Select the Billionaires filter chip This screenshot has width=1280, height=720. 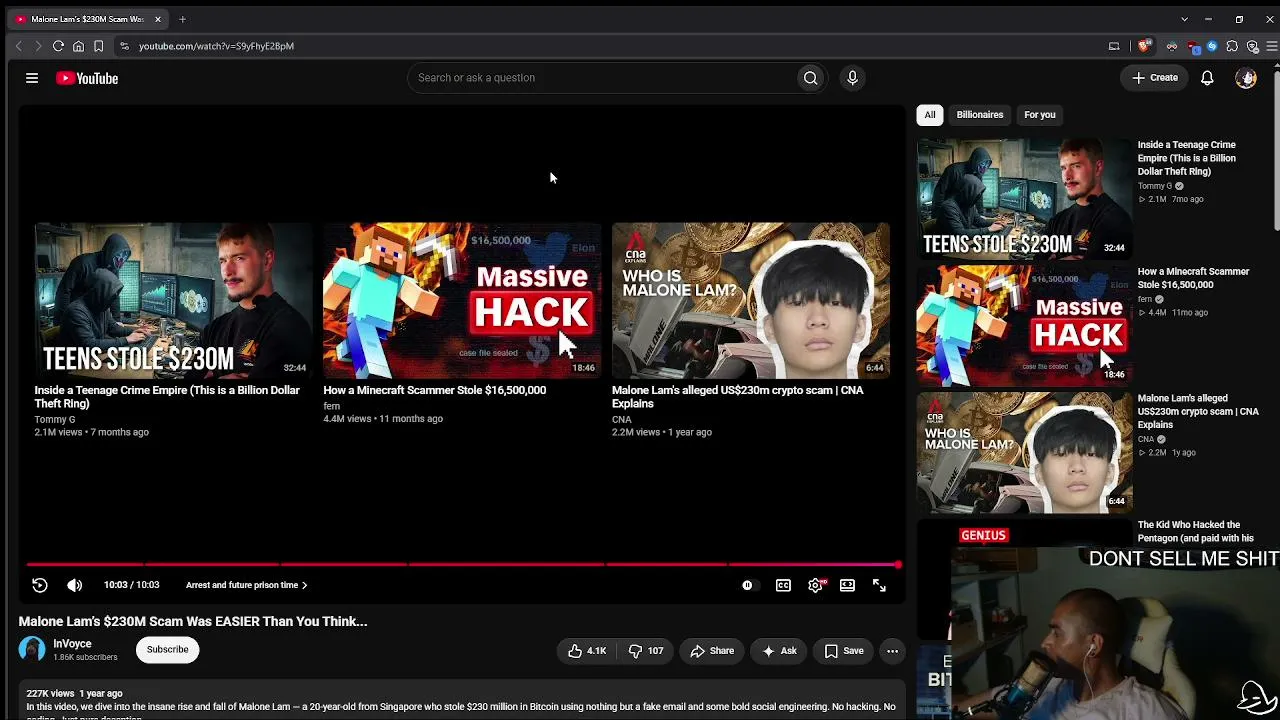(980, 115)
